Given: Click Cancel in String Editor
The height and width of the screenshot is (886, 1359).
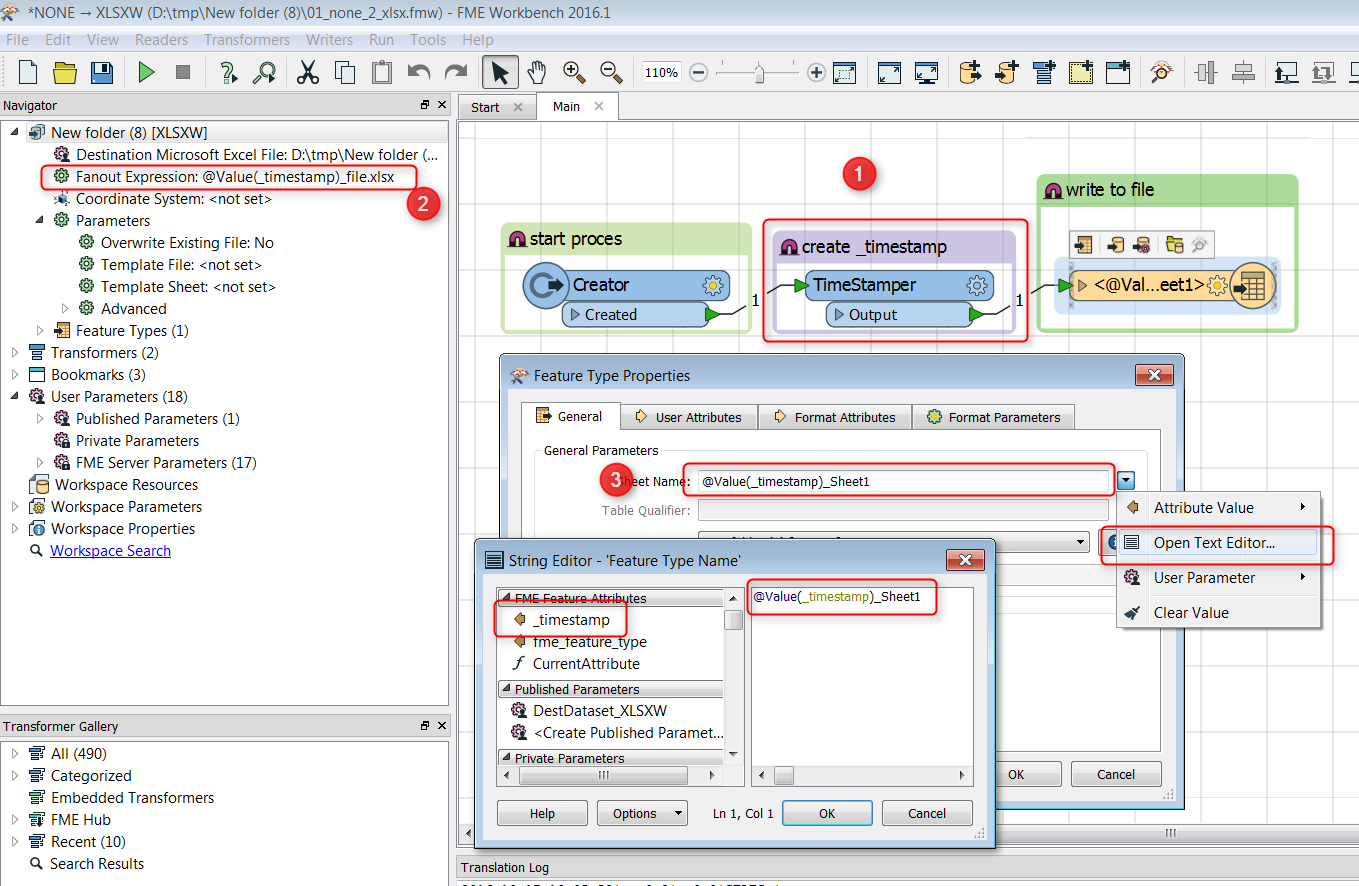Looking at the screenshot, I should pyautogui.click(x=927, y=813).
